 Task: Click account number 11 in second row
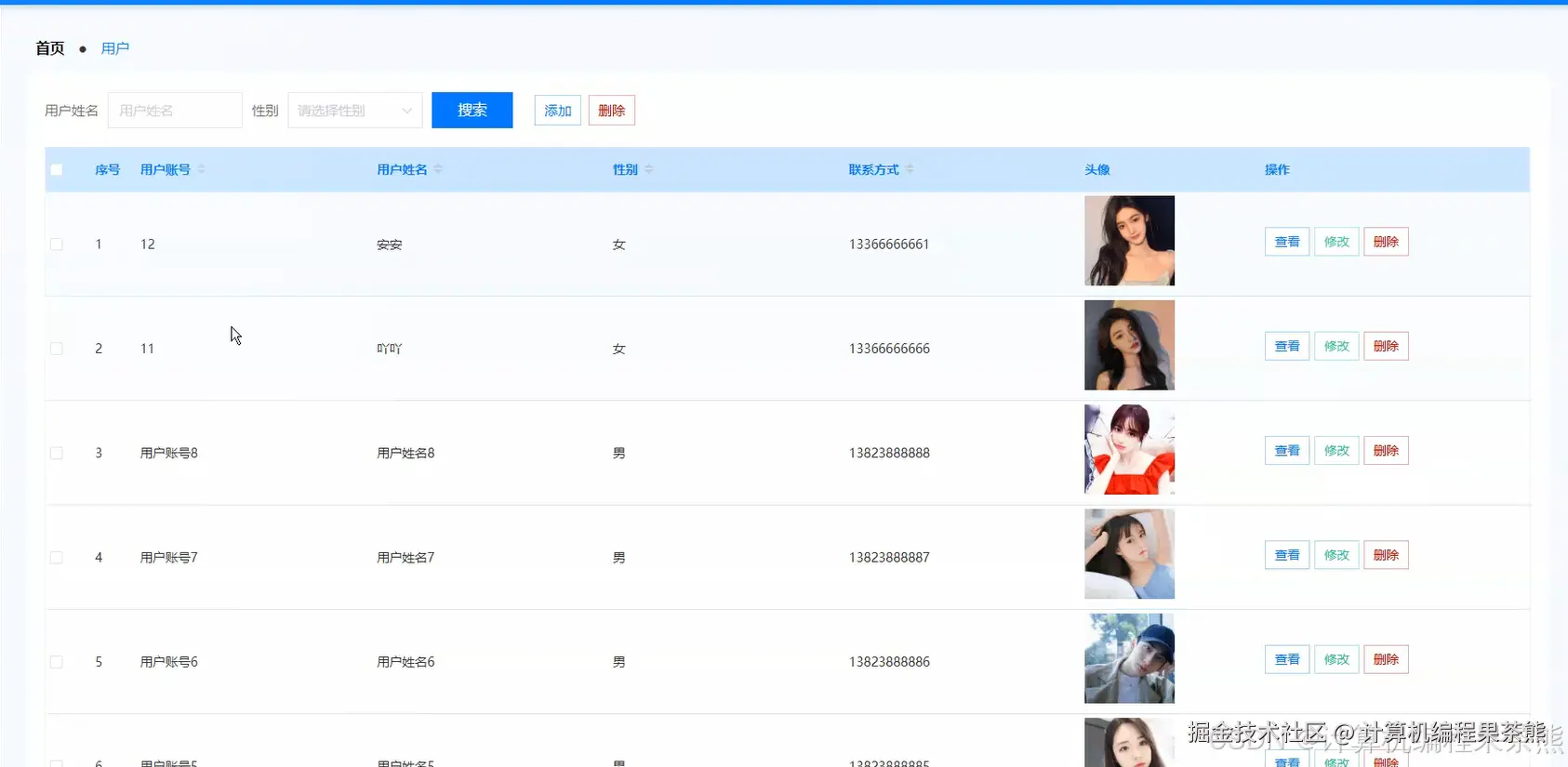pyautogui.click(x=147, y=349)
